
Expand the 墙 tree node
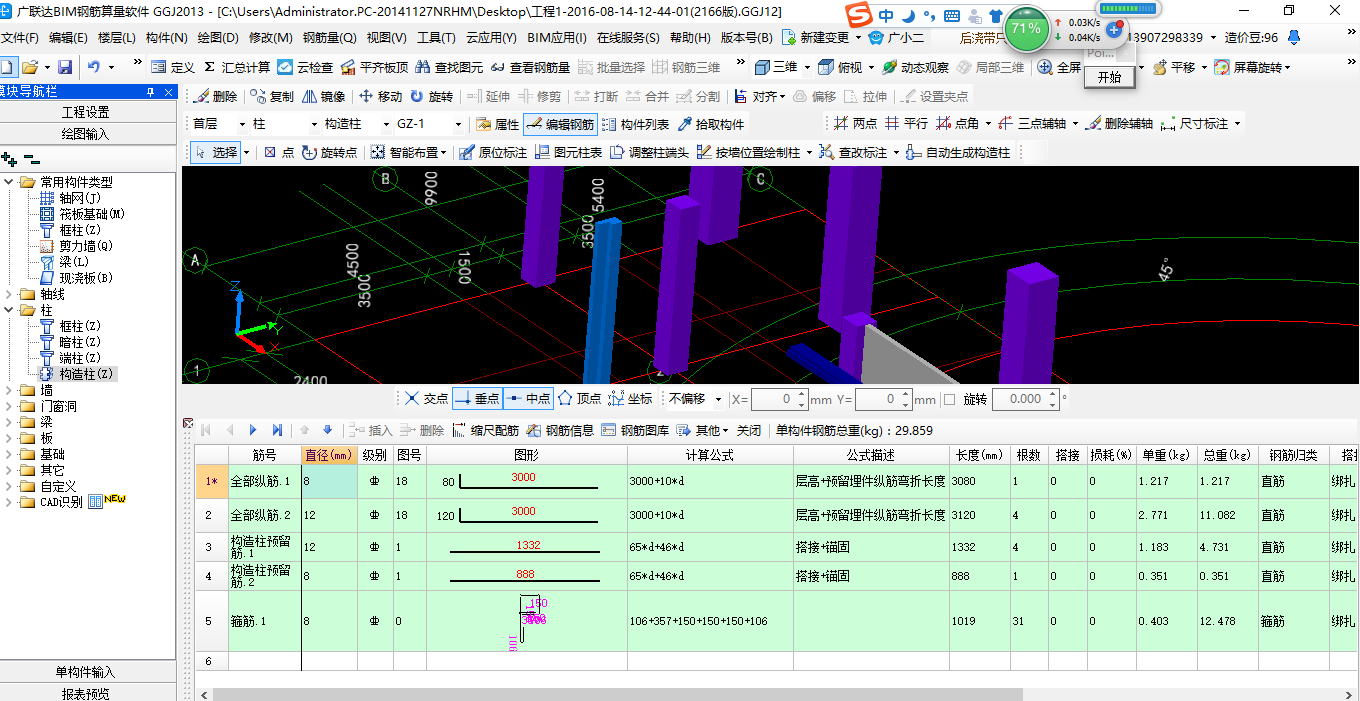tap(9, 391)
